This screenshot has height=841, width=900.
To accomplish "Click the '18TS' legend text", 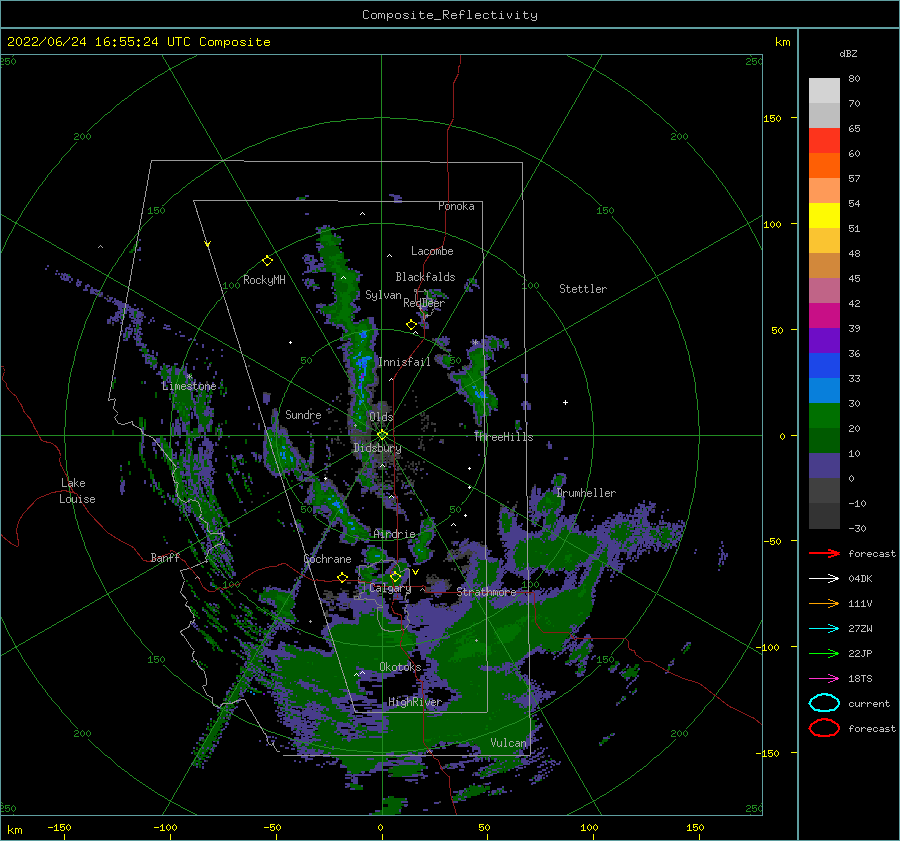I will point(860,679).
